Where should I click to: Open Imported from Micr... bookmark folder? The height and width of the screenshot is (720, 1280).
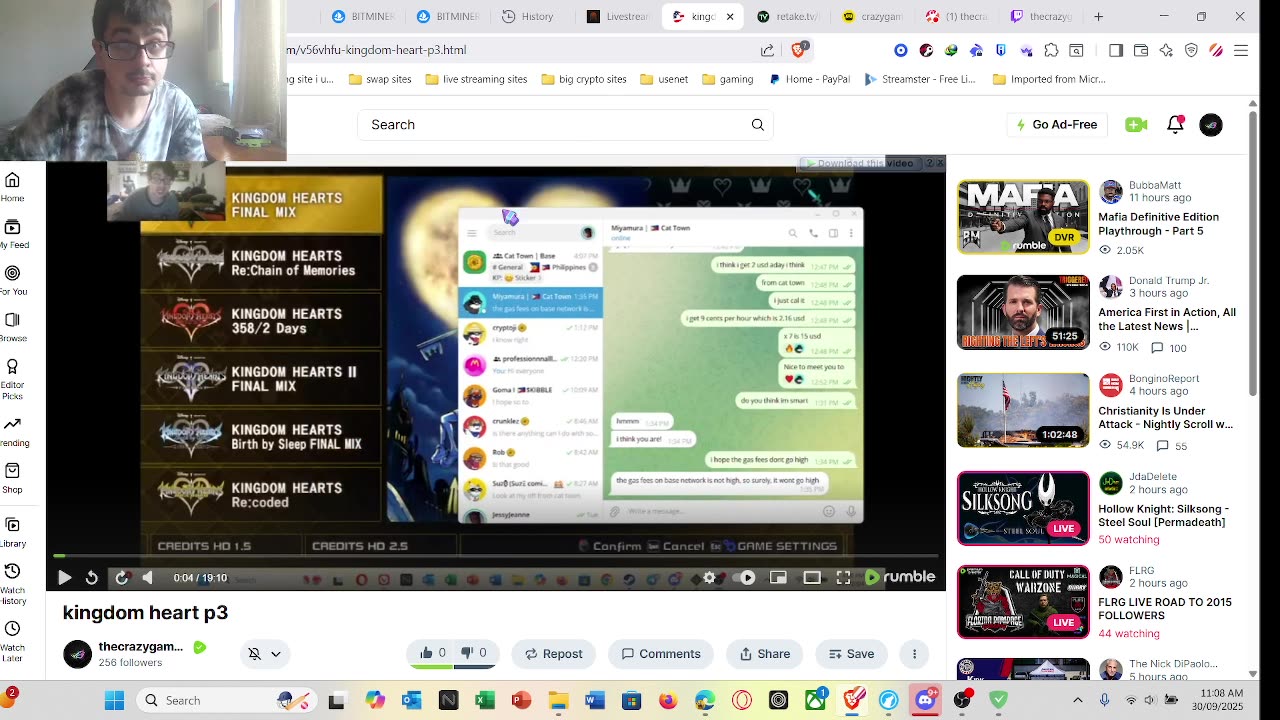coord(1048,79)
